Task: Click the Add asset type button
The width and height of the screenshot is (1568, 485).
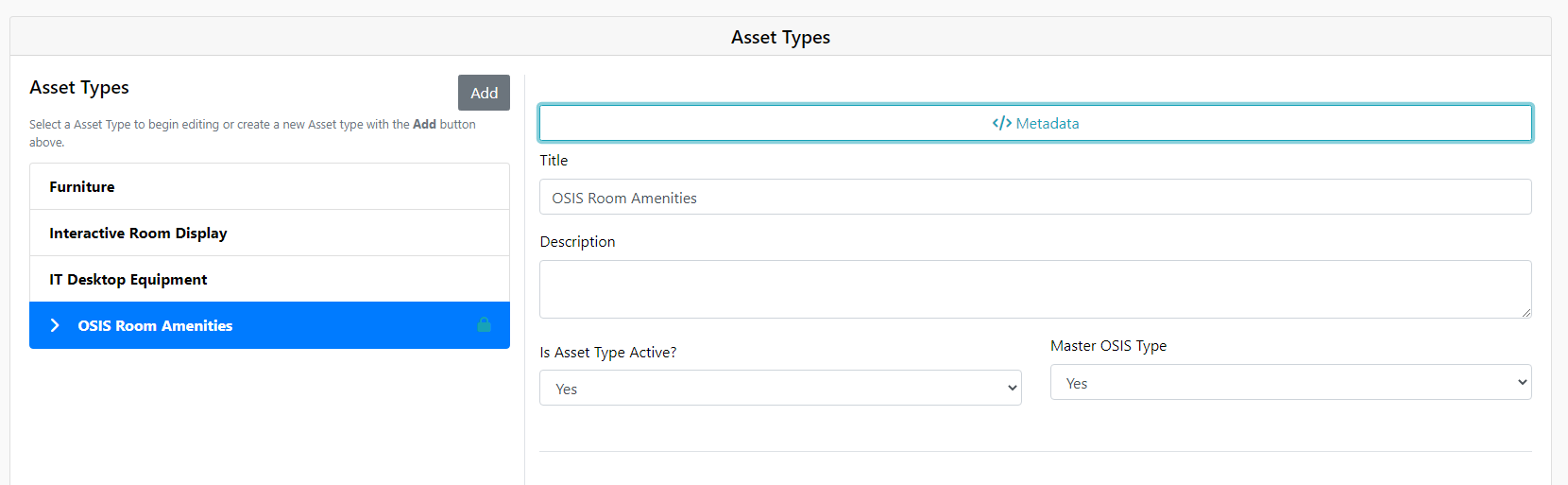Action: point(484,93)
